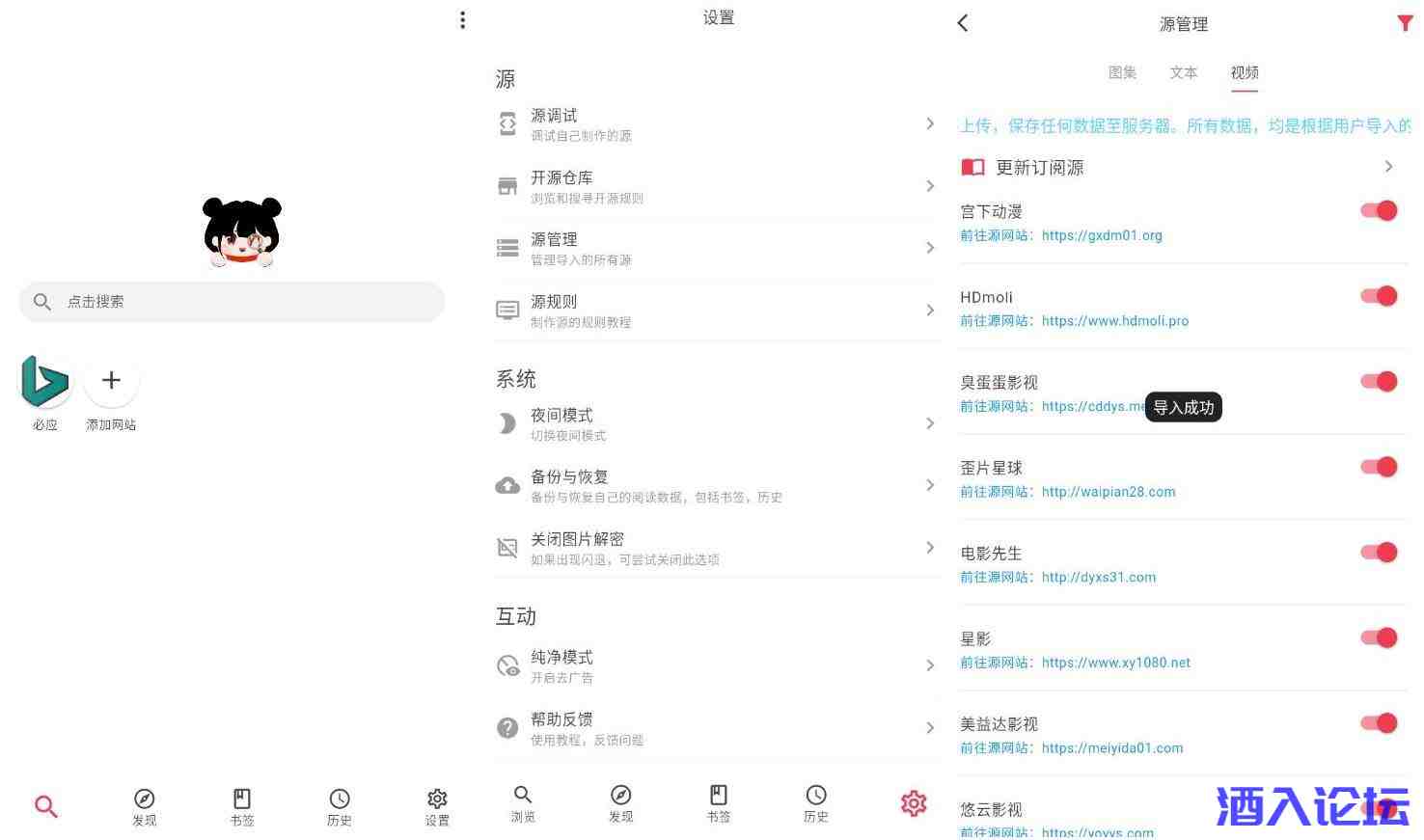Screen dimensions: 1424x840
Task: Open the 源调试 settings row title
Action: coord(554,116)
